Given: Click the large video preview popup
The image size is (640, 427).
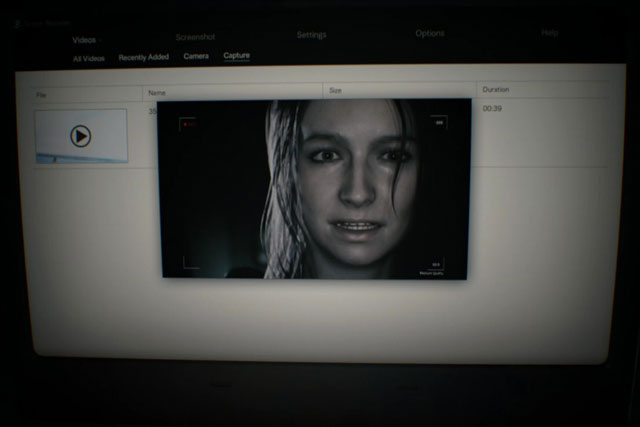Looking at the screenshot, I should pos(315,190).
